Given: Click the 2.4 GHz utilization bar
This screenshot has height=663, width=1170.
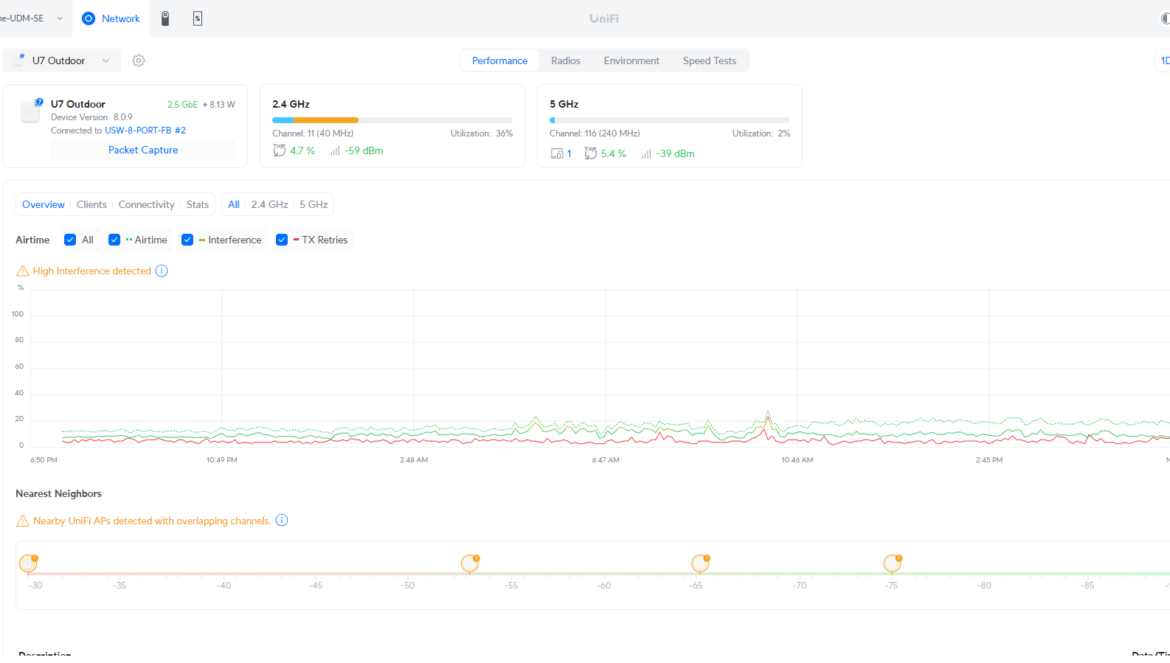Looking at the screenshot, I should [392, 119].
